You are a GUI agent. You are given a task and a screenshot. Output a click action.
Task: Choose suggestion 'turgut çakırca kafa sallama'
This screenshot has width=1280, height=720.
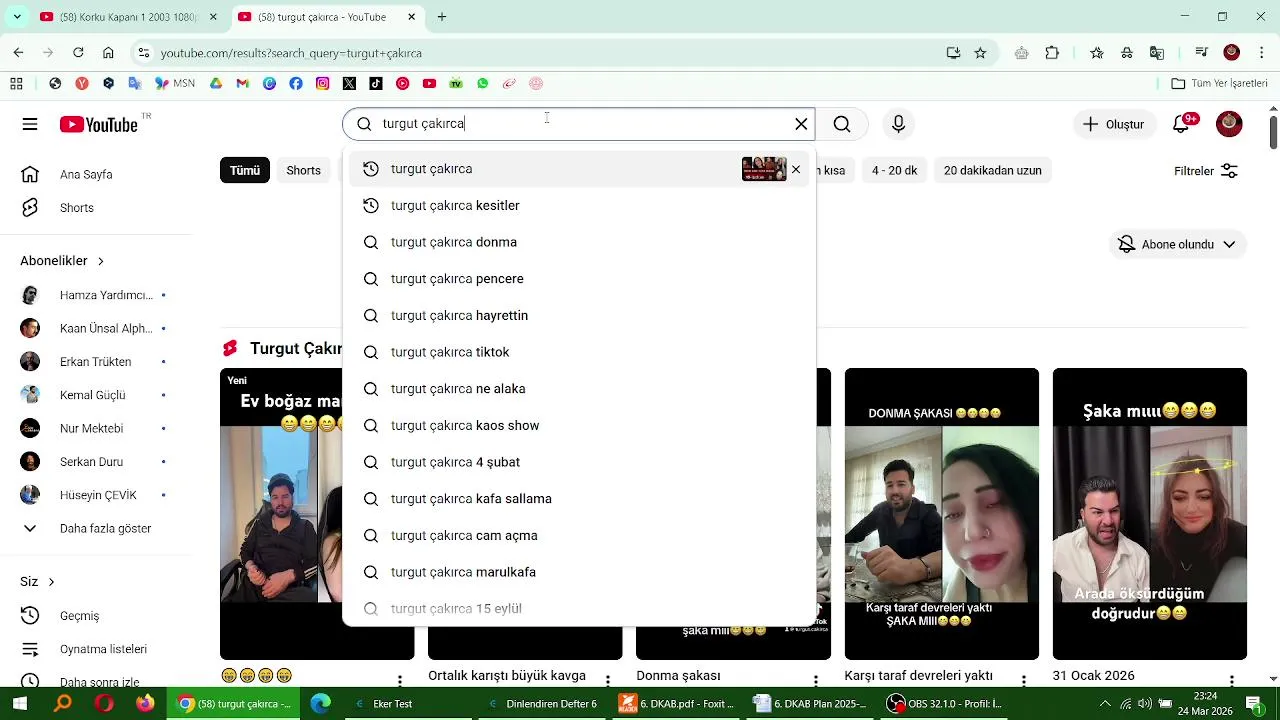click(579, 499)
